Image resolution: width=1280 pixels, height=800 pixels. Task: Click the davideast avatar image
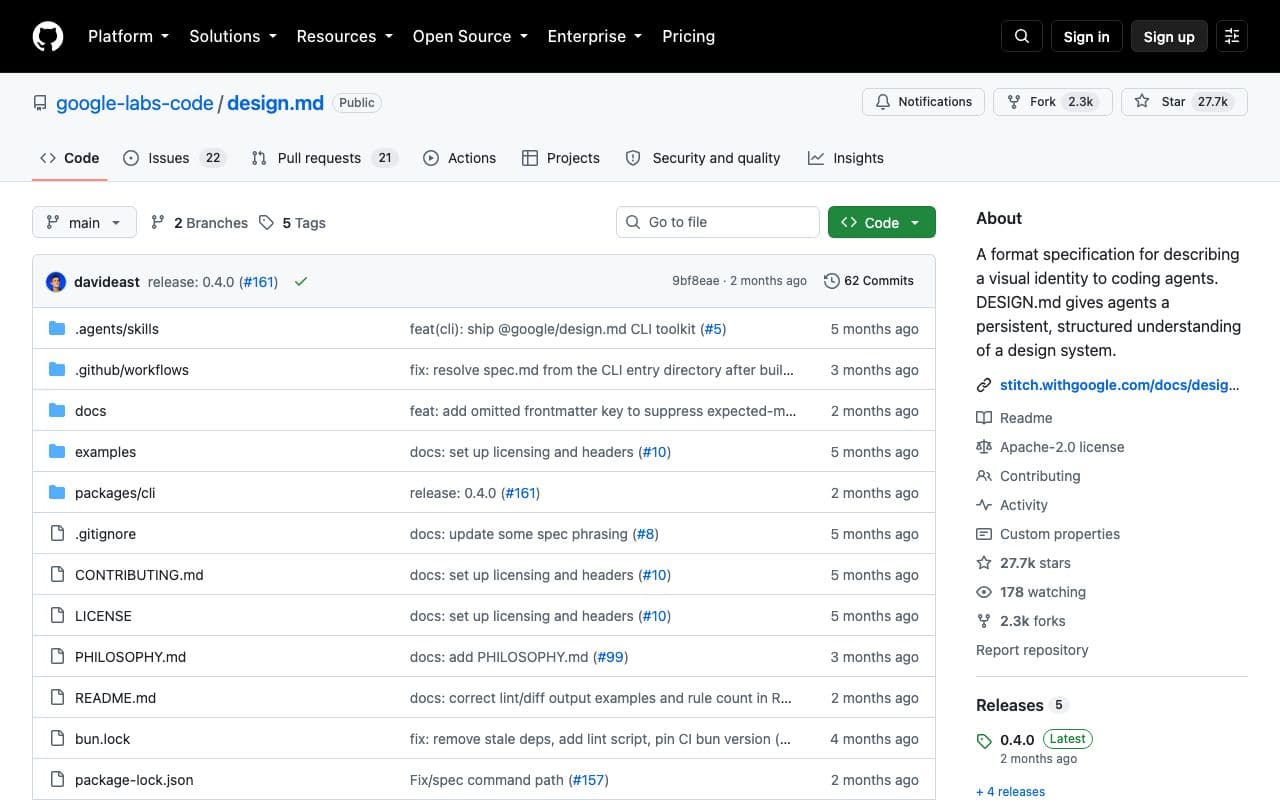coord(56,281)
